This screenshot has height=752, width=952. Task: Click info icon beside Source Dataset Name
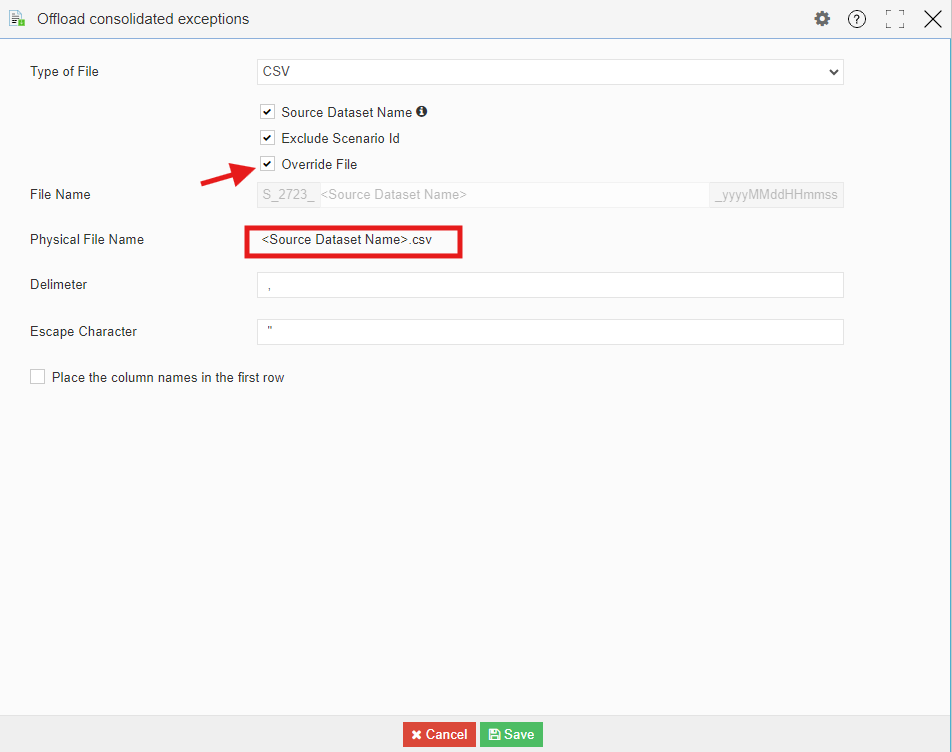click(x=422, y=112)
